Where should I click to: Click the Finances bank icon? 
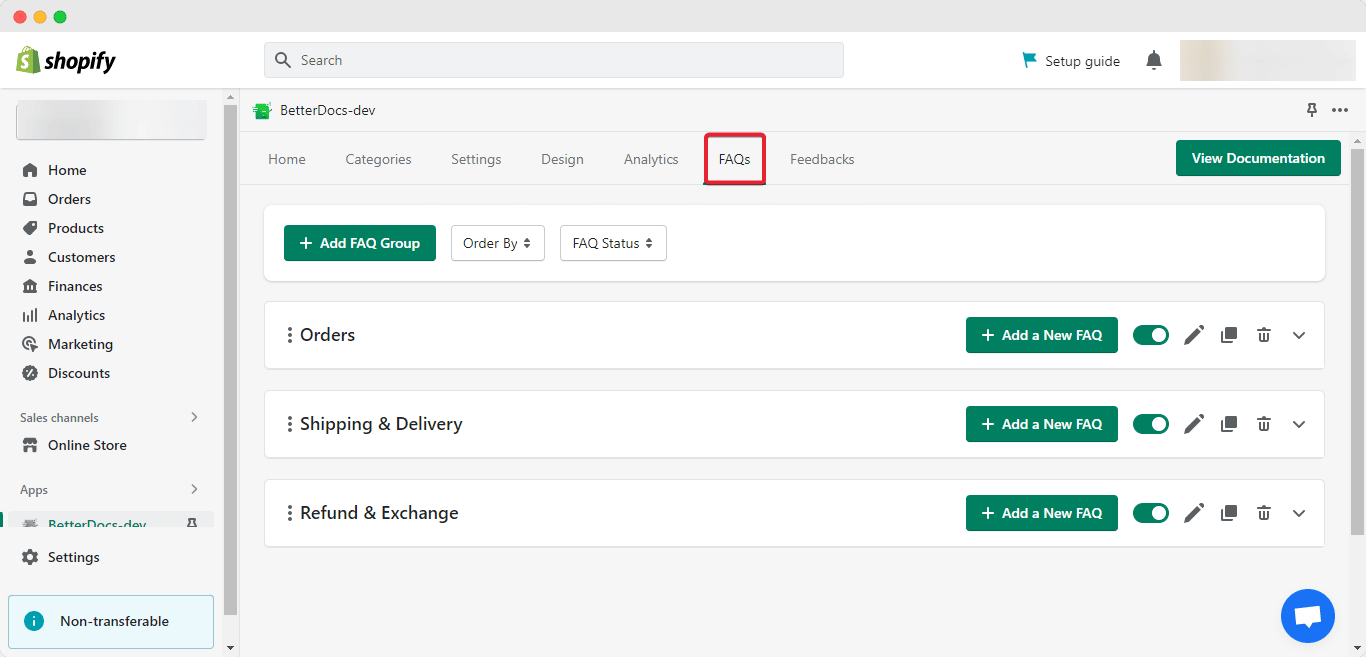(x=30, y=286)
